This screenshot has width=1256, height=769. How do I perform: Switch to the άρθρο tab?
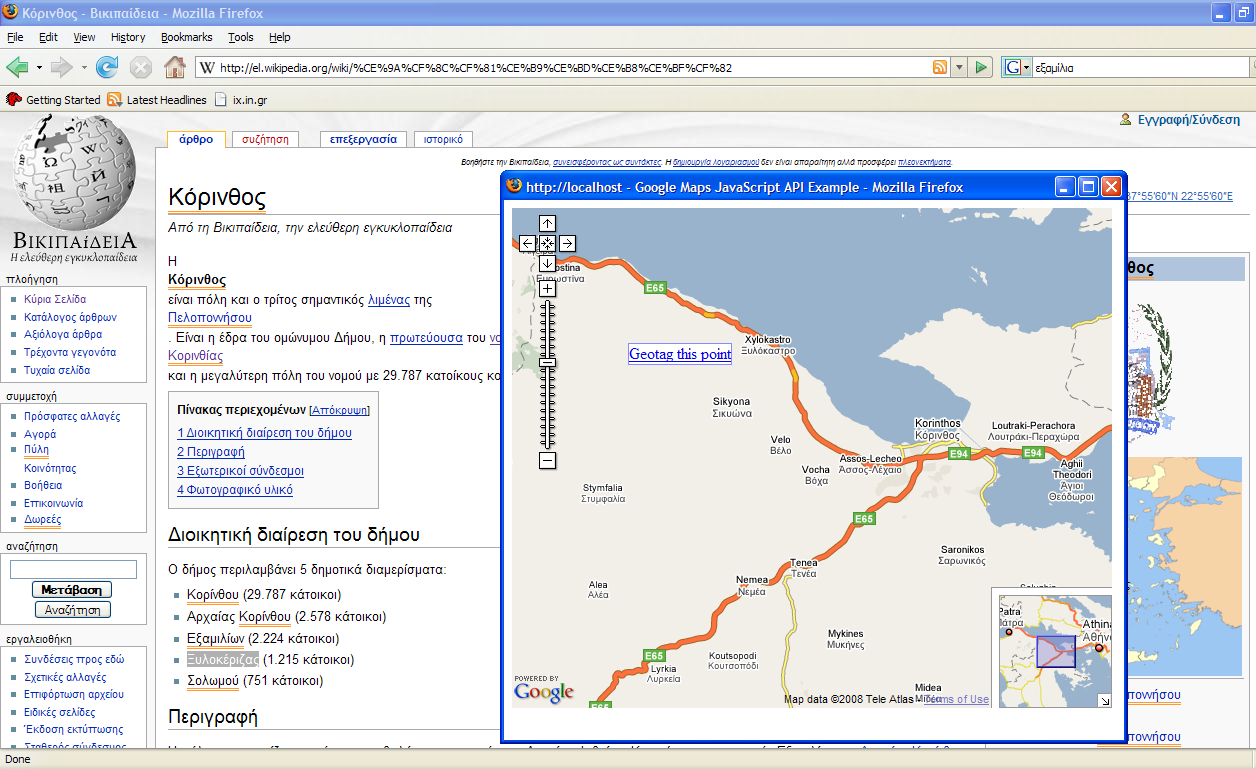click(196, 140)
